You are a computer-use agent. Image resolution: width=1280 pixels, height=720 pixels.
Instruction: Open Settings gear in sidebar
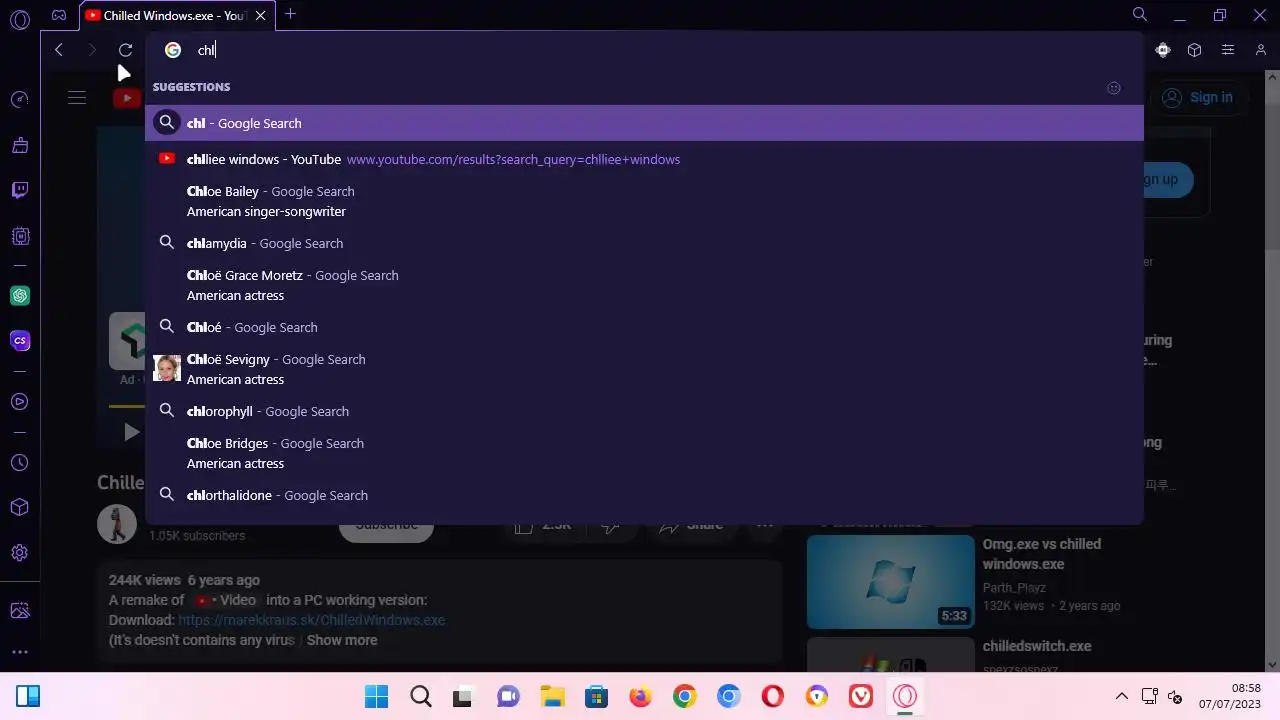[x=19, y=553]
